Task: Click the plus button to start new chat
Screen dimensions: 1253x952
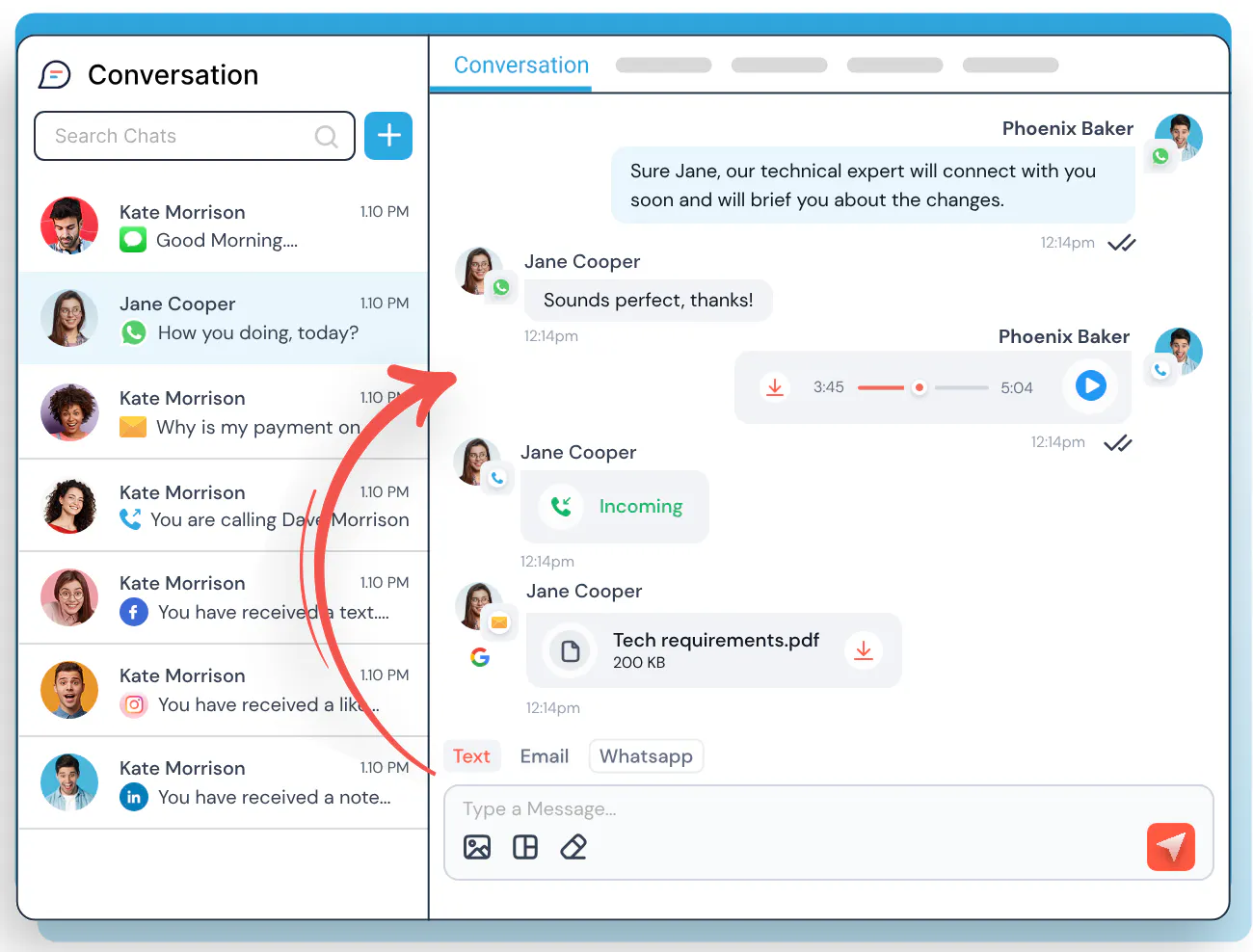Action: (388, 136)
